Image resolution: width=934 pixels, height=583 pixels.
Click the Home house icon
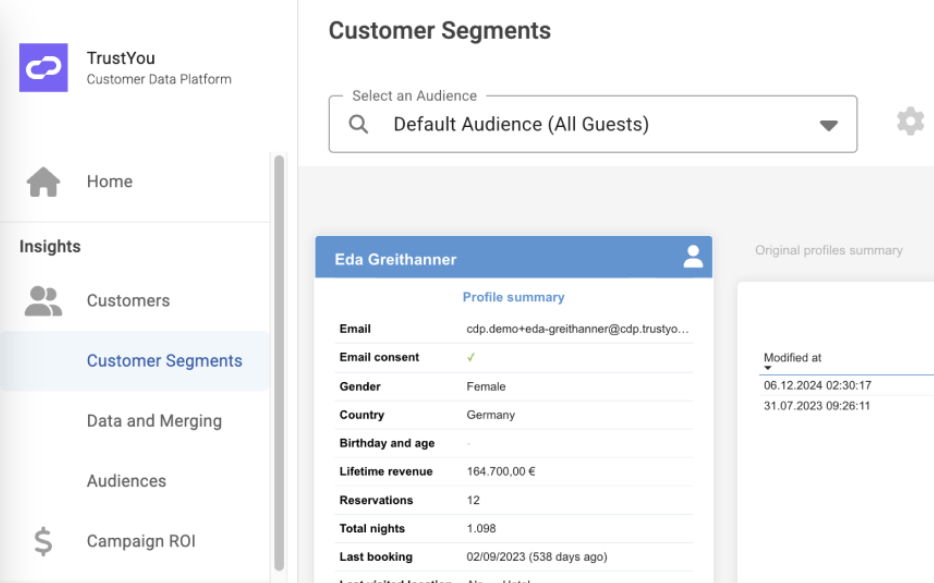[x=43, y=182]
